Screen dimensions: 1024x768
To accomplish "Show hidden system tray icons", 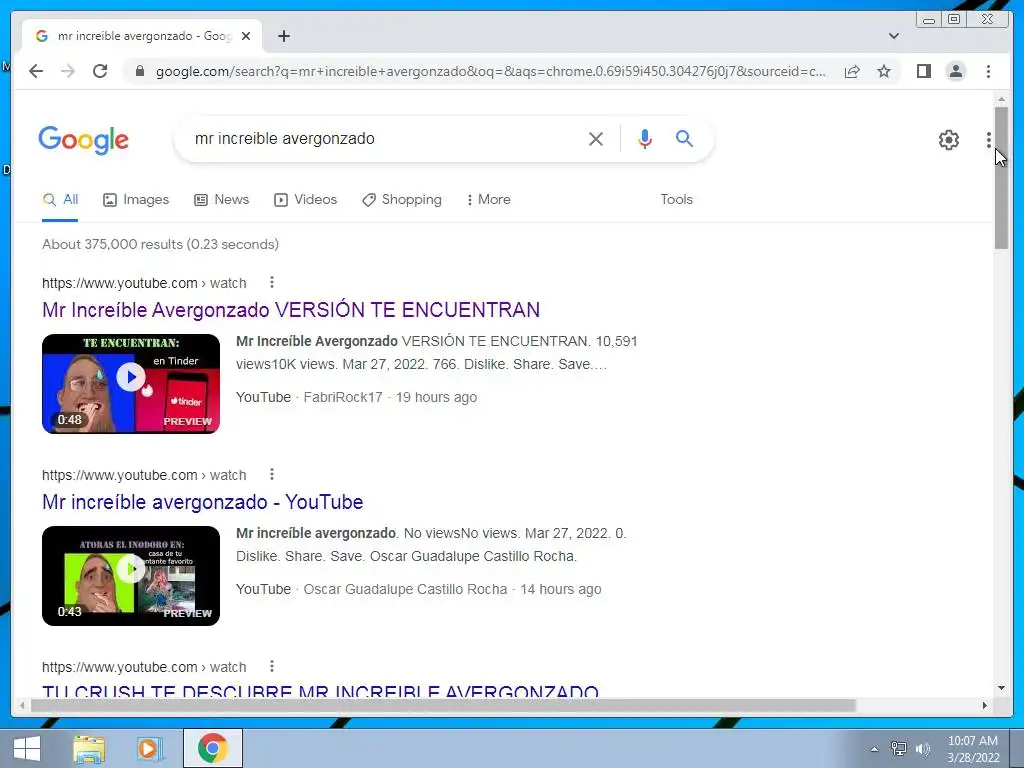I will [874, 749].
